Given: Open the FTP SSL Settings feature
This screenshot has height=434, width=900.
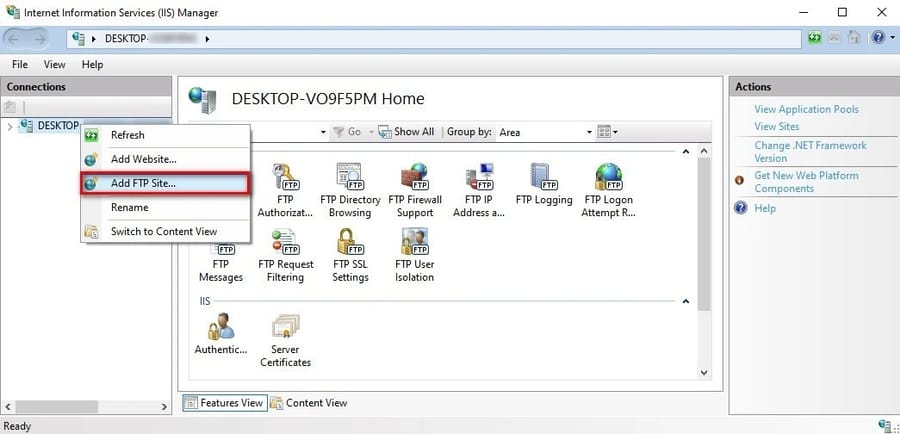Looking at the screenshot, I should pyautogui.click(x=350, y=255).
